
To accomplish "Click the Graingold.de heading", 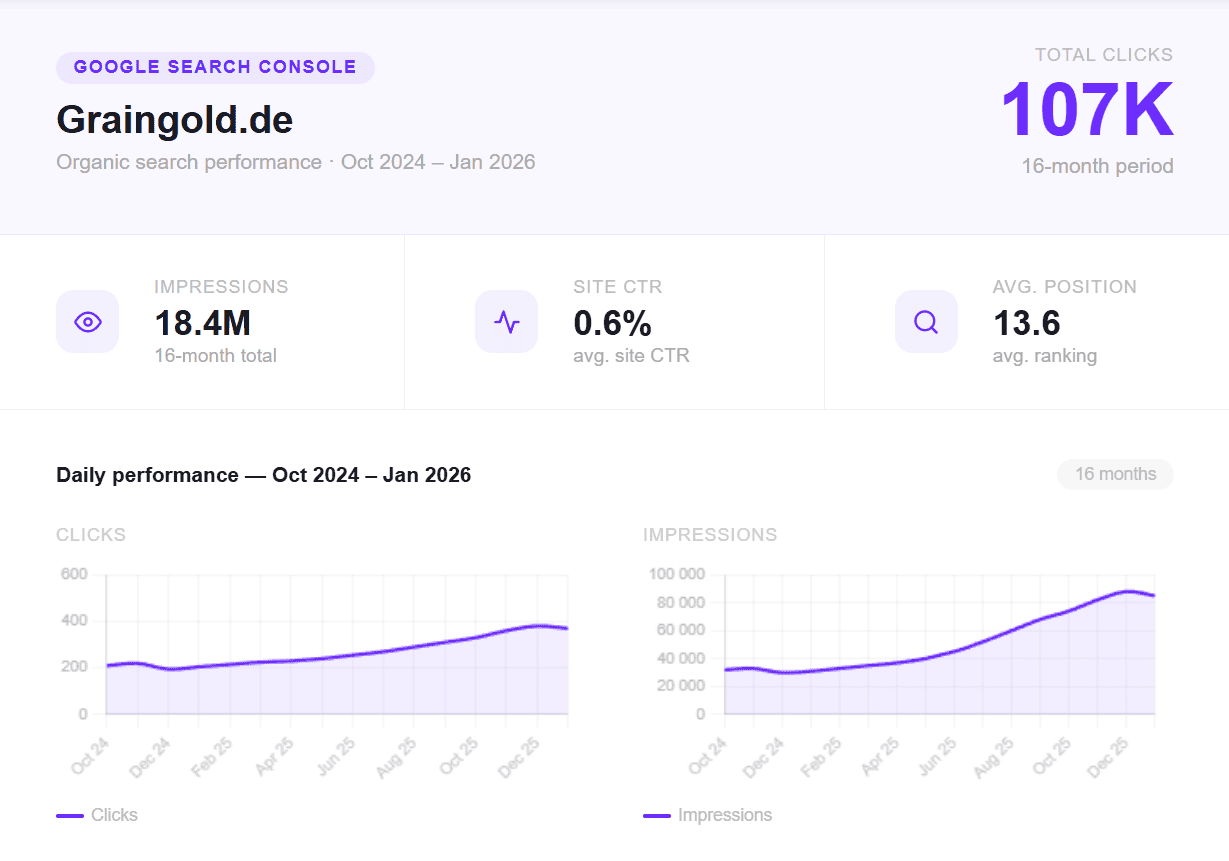I will (175, 120).
